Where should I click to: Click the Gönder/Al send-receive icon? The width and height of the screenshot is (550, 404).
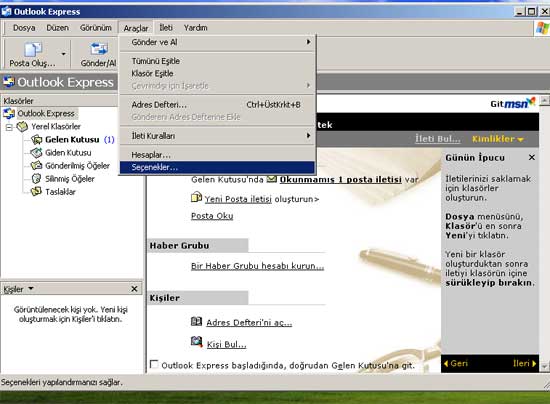tap(99, 49)
